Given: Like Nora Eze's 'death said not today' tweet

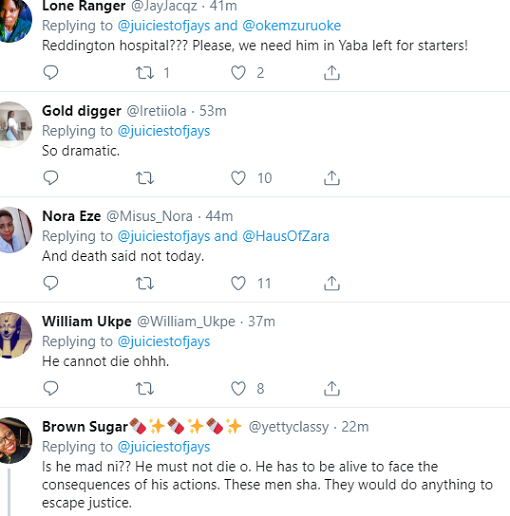Looking at the screenshot, I should pyautogui.click(x=238, y=283).
